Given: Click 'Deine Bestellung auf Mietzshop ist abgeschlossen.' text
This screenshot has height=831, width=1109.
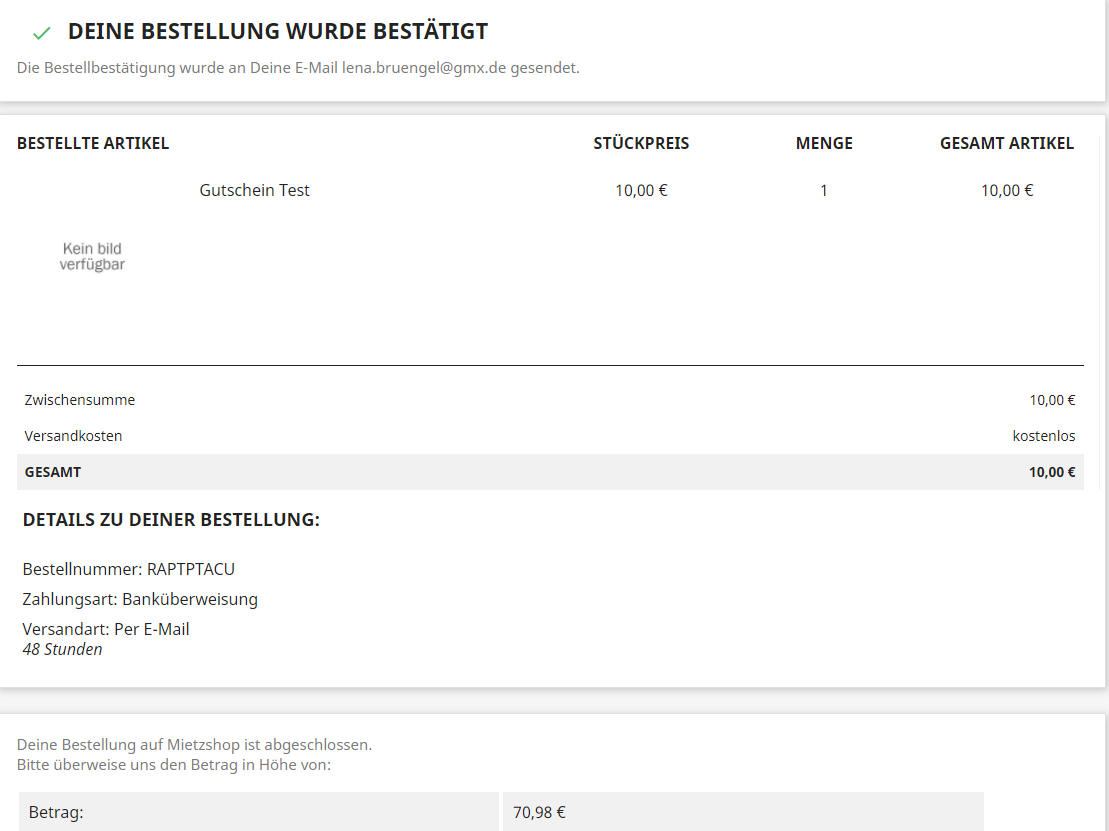Looking at the screenshot, I should tap(194, 745).
